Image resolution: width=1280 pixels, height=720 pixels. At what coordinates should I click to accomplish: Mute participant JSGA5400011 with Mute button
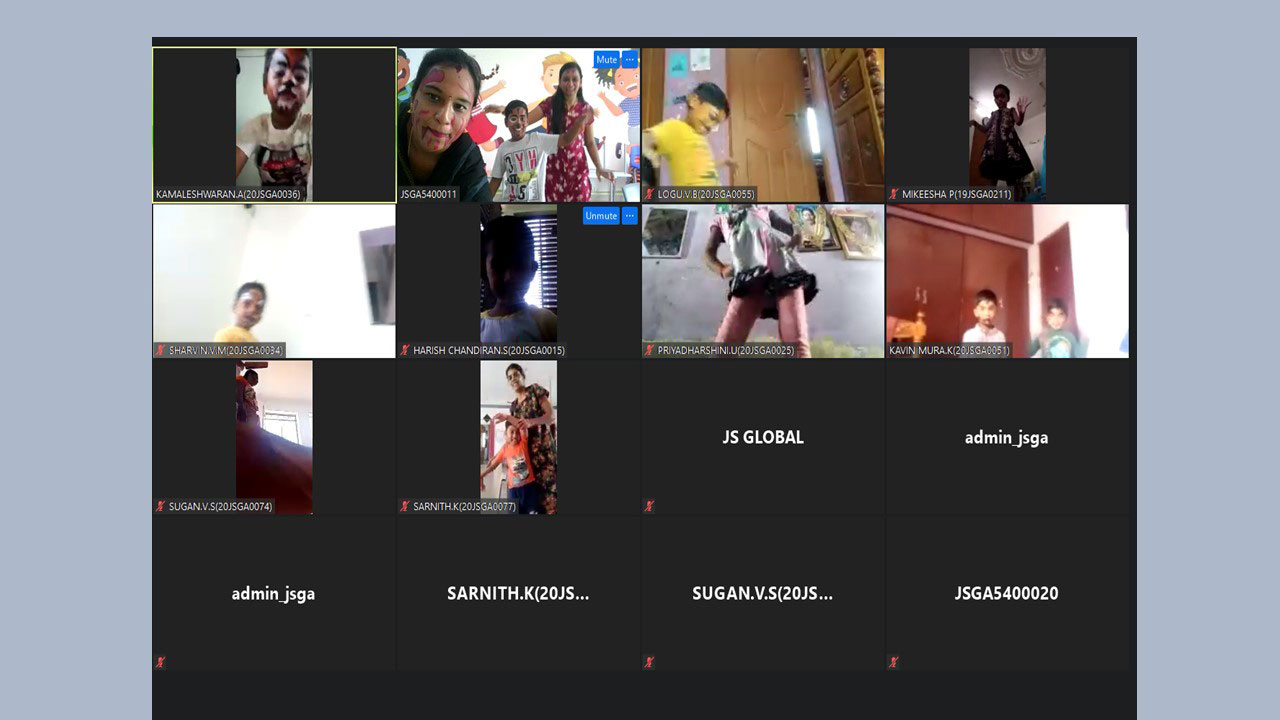click(606, 60)
